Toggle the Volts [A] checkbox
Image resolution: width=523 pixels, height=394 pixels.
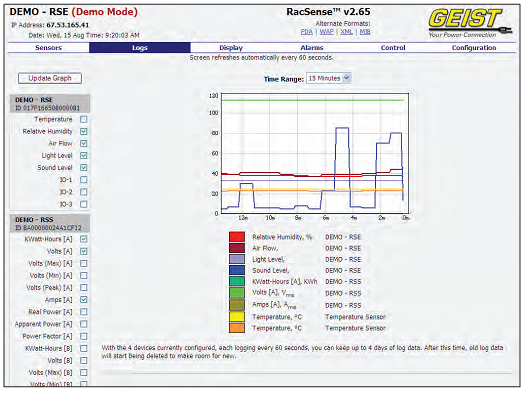(x=84, y=251)
